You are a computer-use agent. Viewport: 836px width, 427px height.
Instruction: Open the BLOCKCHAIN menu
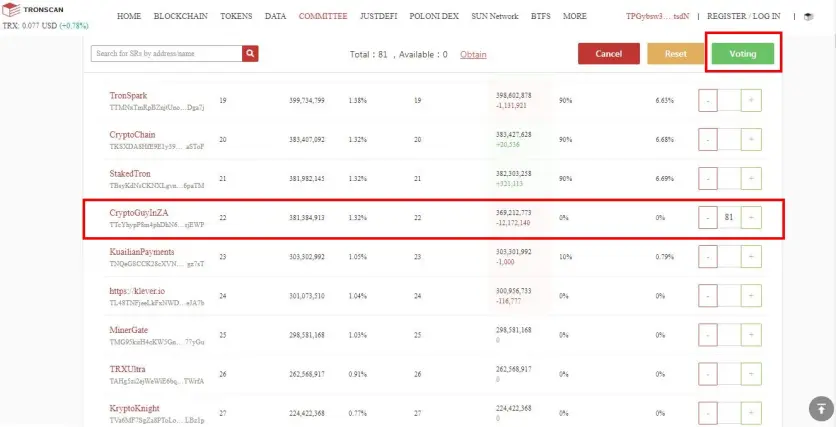coord(181,17)
